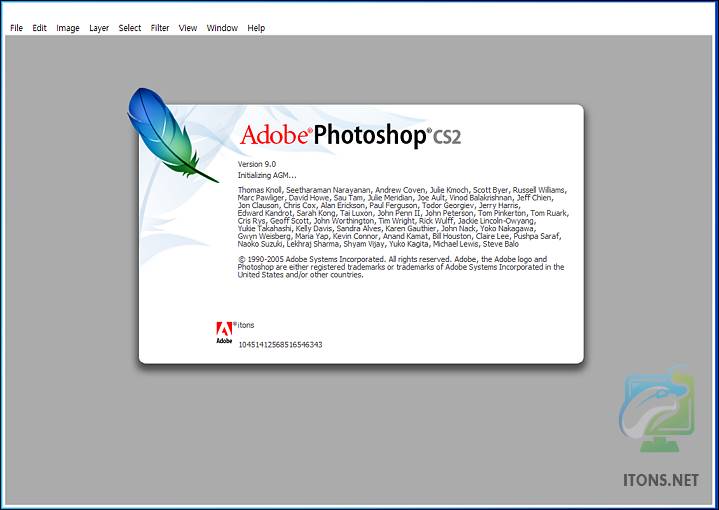The width and height of the screenshot is (719, 510).
Task: Open the Layer menu
Action: (99, 28)
